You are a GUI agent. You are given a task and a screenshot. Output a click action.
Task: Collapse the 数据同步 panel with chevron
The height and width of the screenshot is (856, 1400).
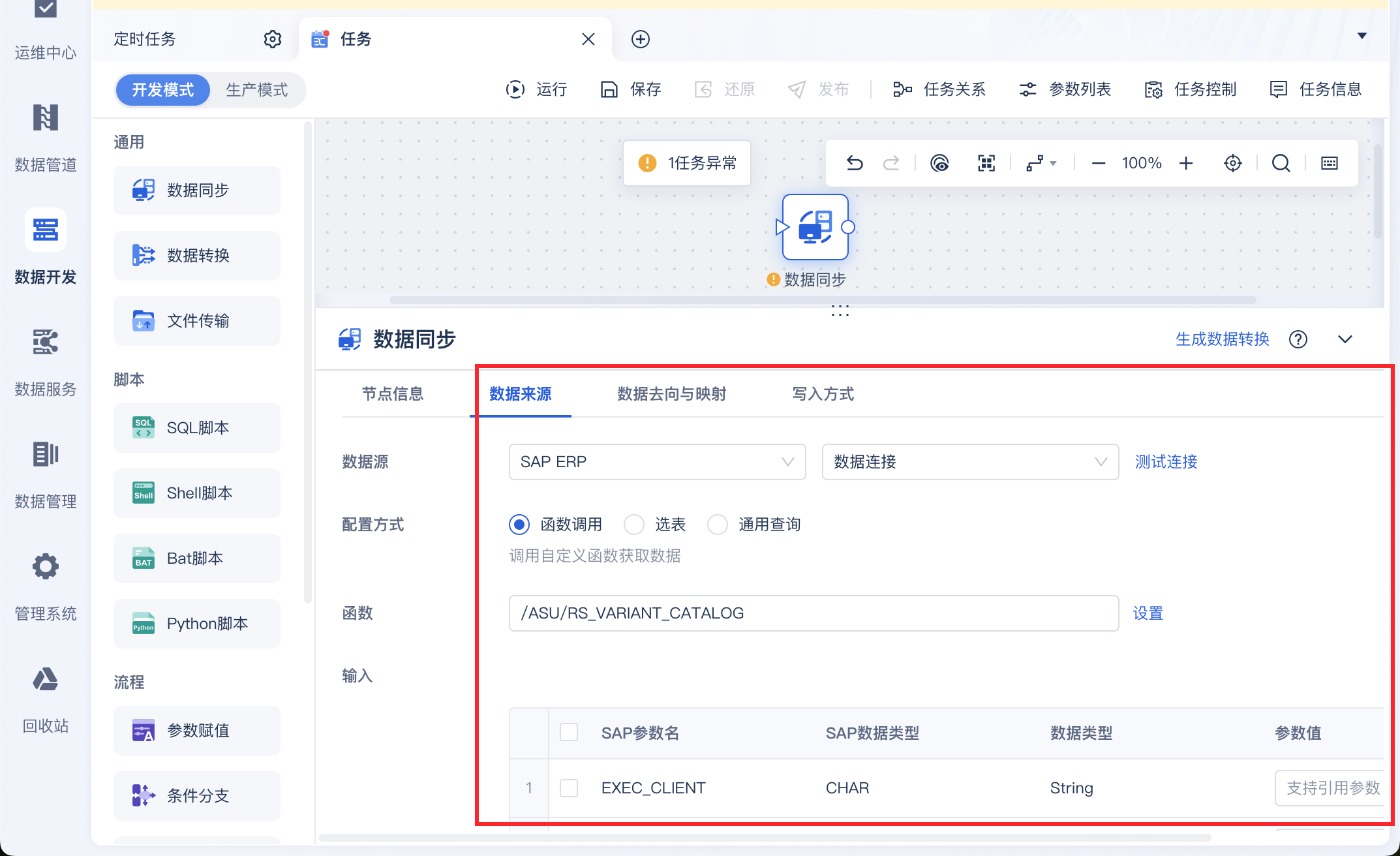point(1345,339)
